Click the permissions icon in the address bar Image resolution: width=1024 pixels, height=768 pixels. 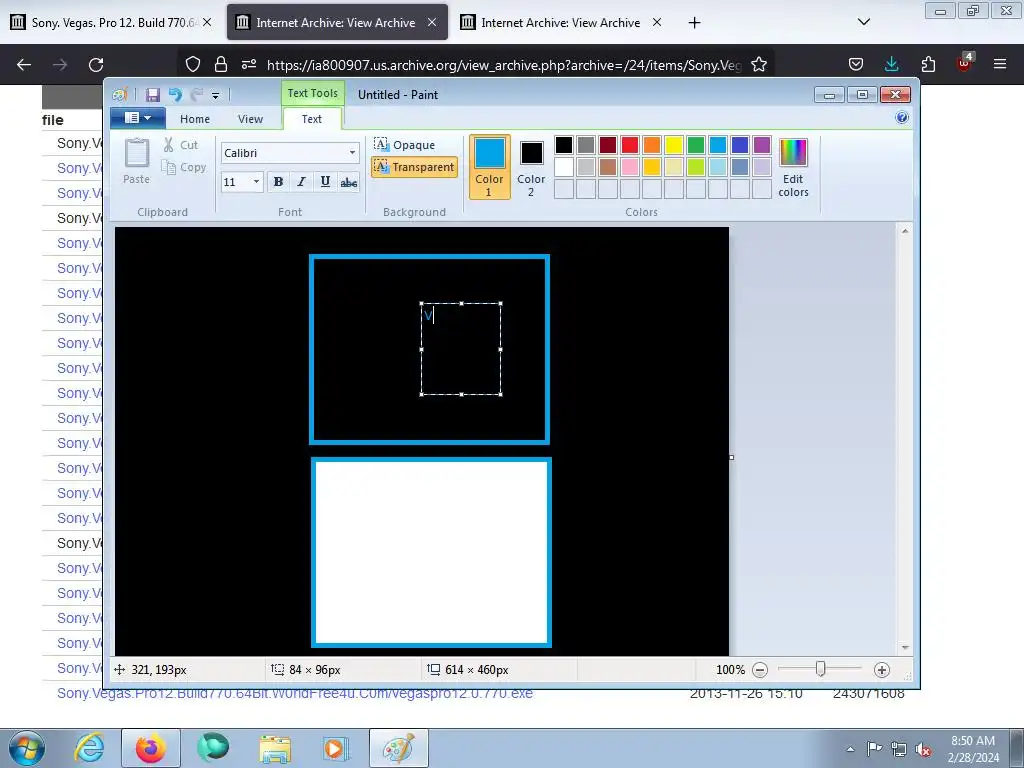click(x=249, y=64)
